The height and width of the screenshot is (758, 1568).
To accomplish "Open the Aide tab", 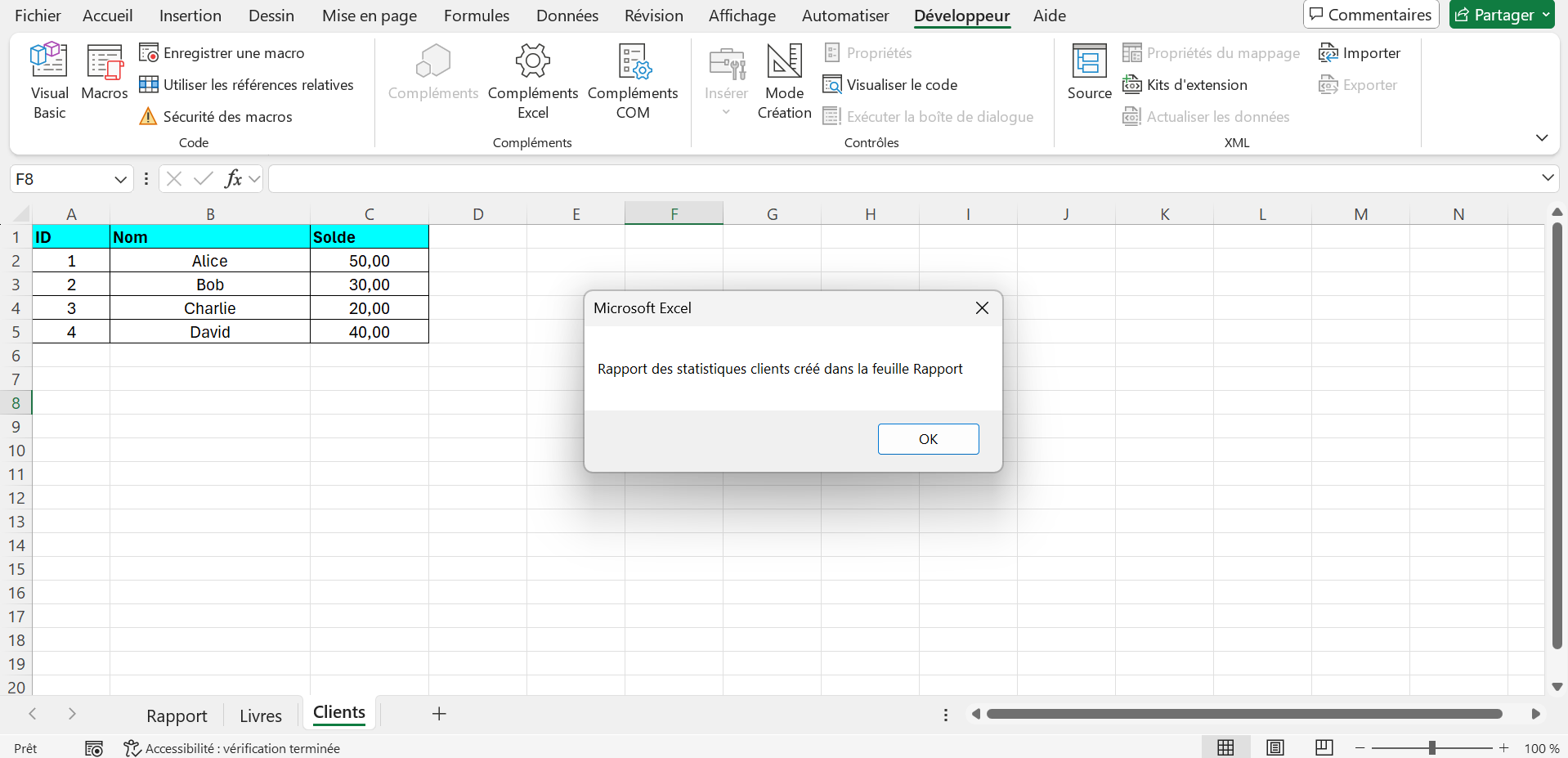I will click(x=1050, y=16).
